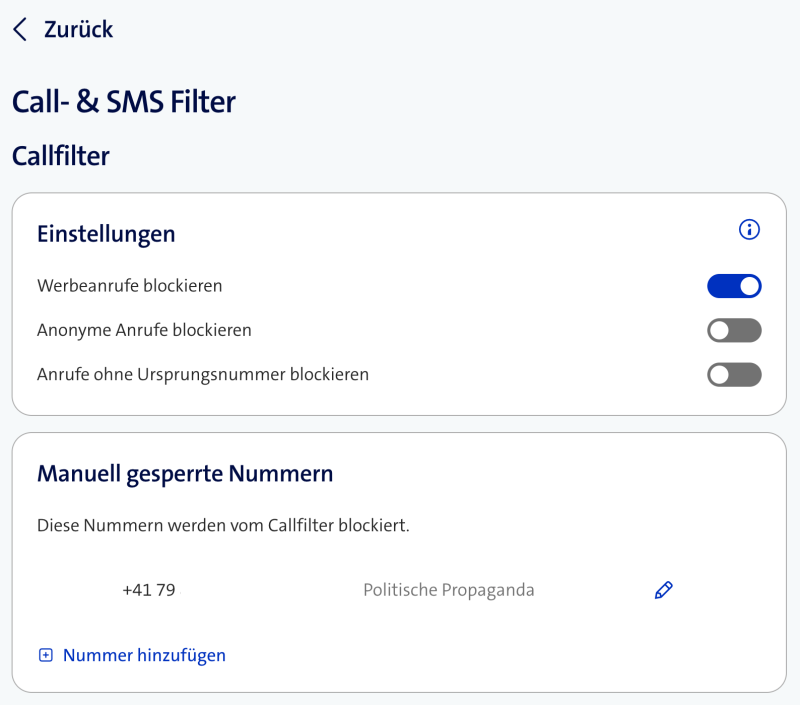Image resolution: width=800 pixels, height=705 pixels.
Task: Disable the Werbeanrufe blockieren switch
Action: pyautogui.click(x=734, y=287)
